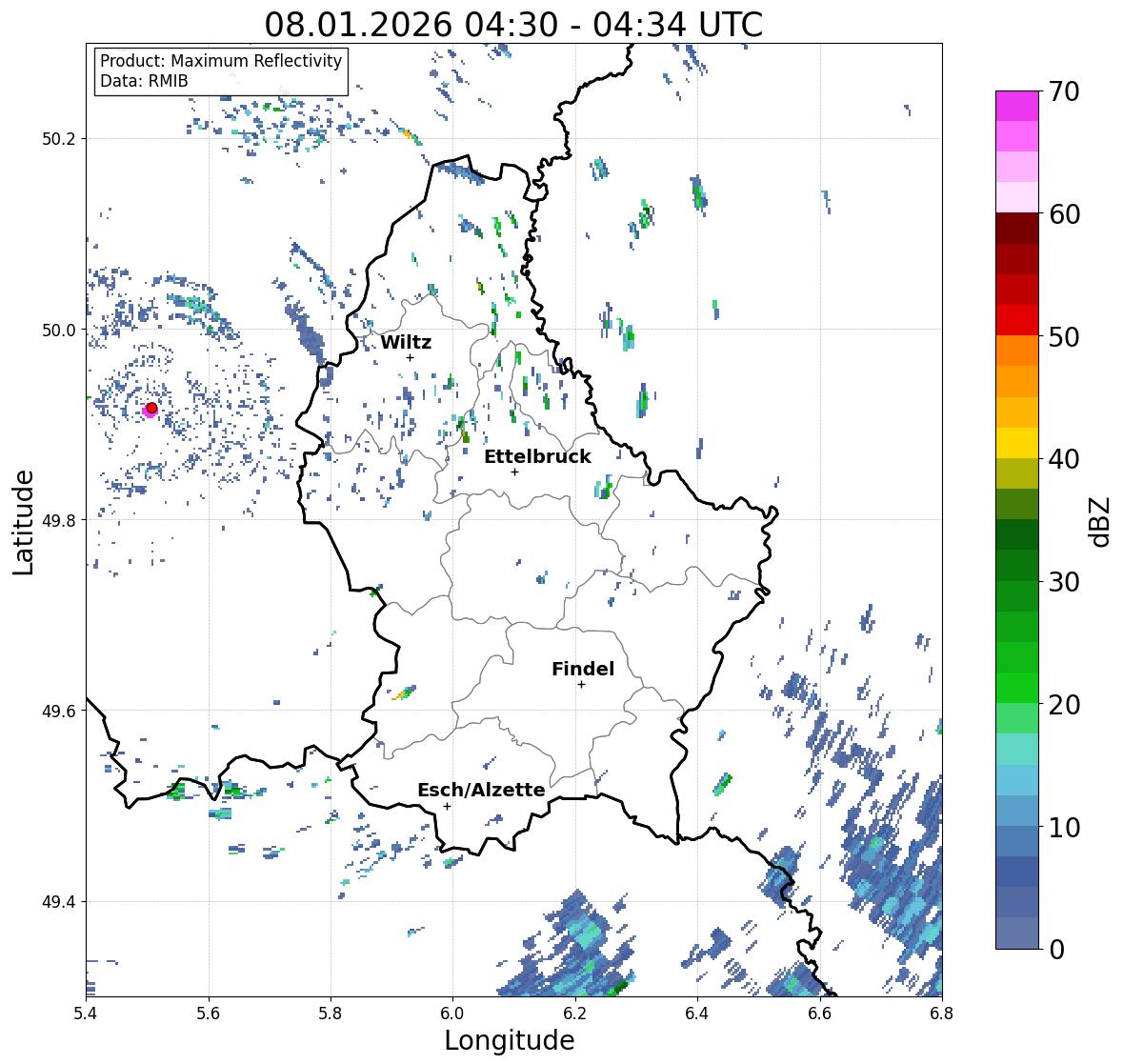Click the longitude tick label 6.6
Viewport: 1123px width, 1064px height.
tap(820, 1014)
